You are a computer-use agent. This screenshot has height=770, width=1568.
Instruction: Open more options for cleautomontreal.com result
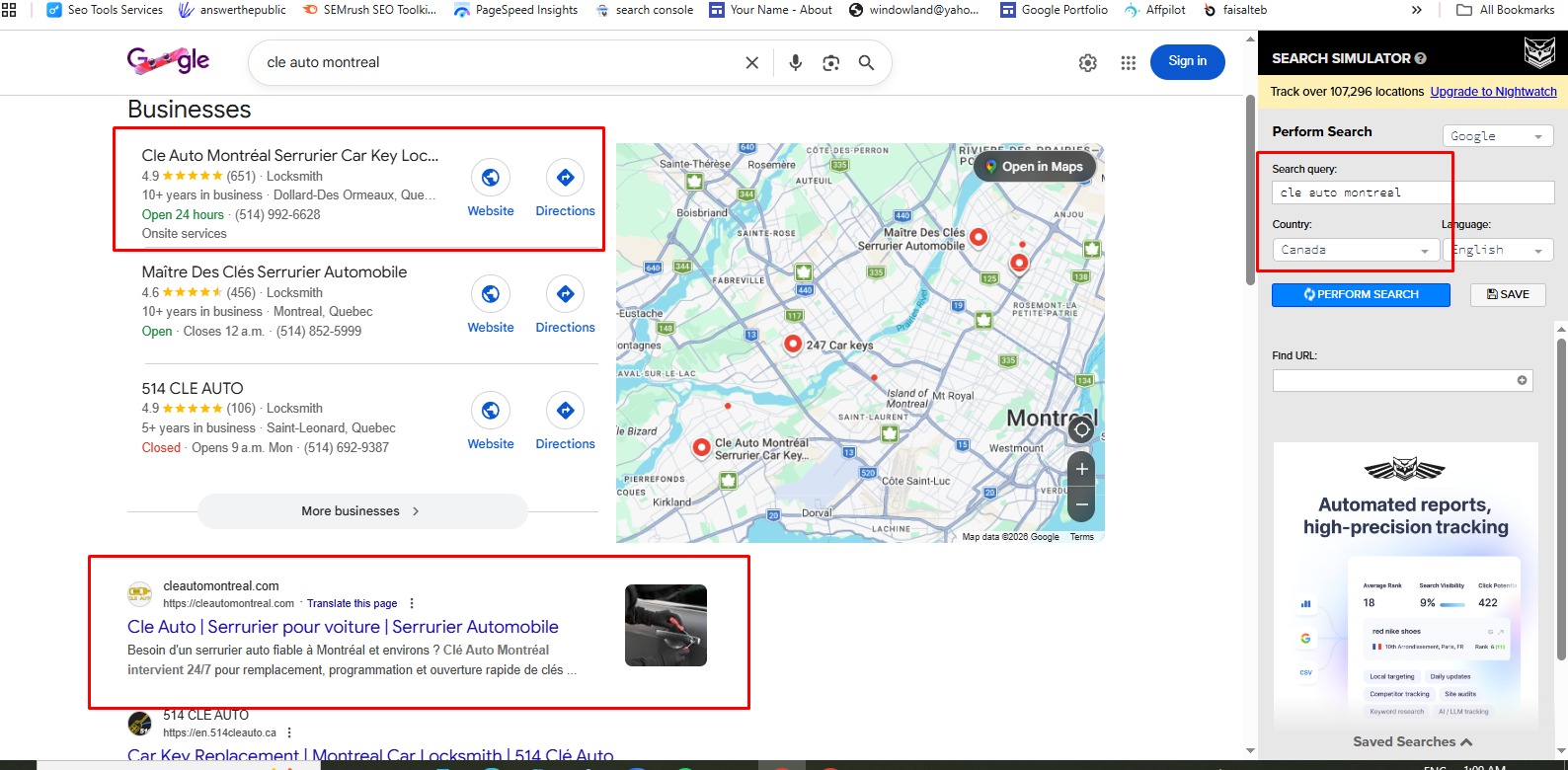[412, 603]
